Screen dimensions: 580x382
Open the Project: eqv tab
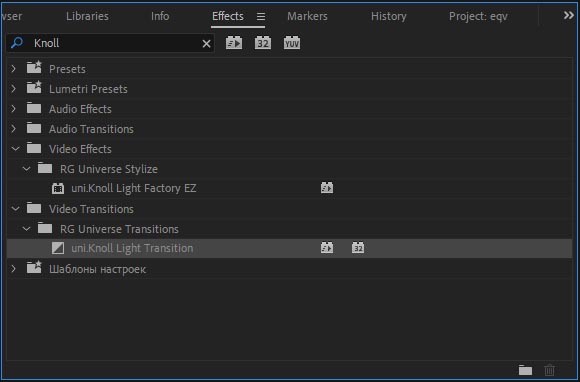point(478,16)
